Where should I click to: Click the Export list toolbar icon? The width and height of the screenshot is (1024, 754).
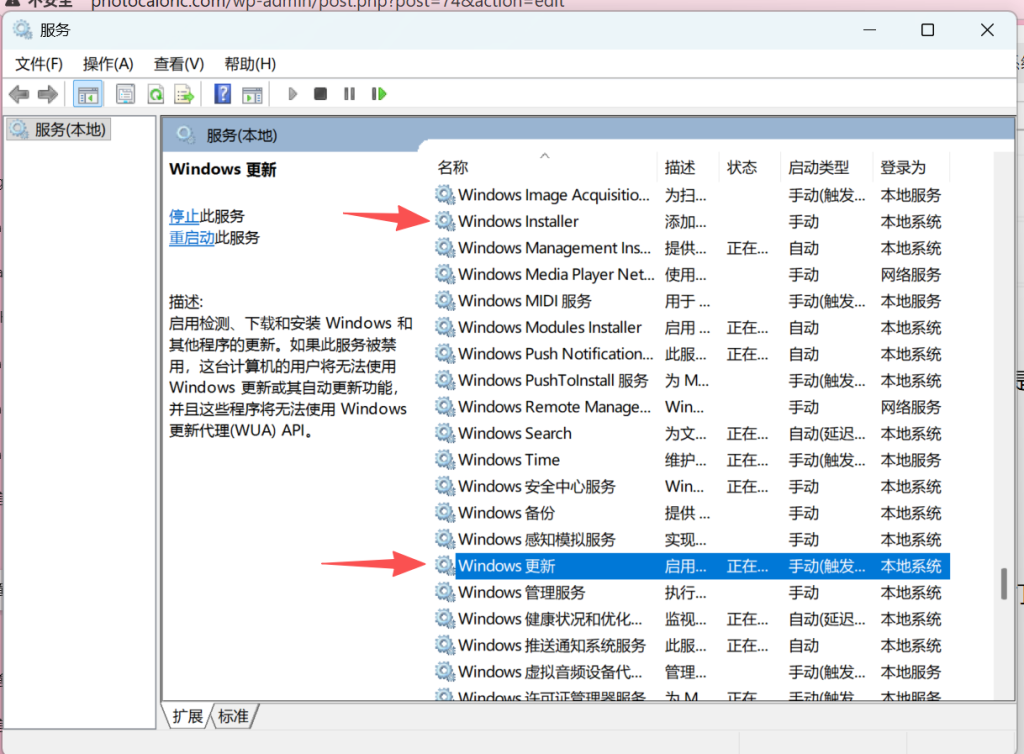point(184,94)
